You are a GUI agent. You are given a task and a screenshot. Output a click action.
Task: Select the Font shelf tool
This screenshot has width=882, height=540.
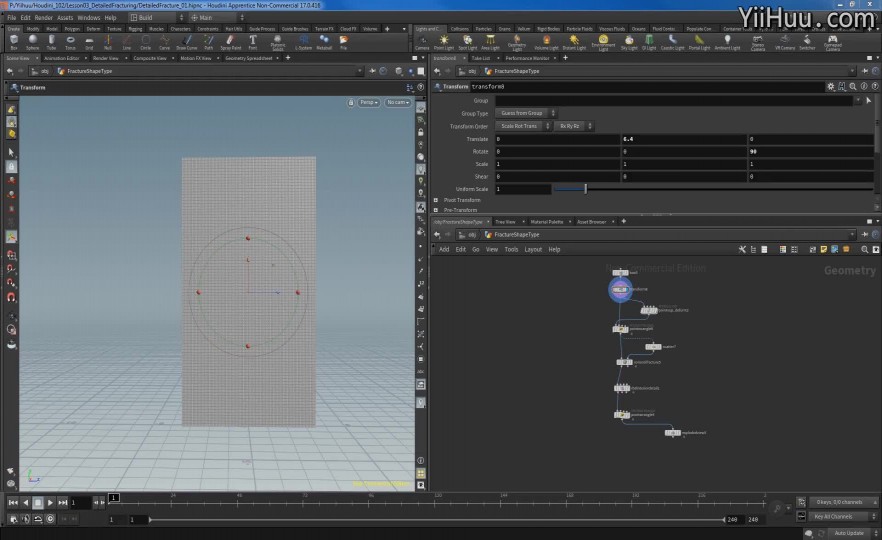(x=253, y=42)
